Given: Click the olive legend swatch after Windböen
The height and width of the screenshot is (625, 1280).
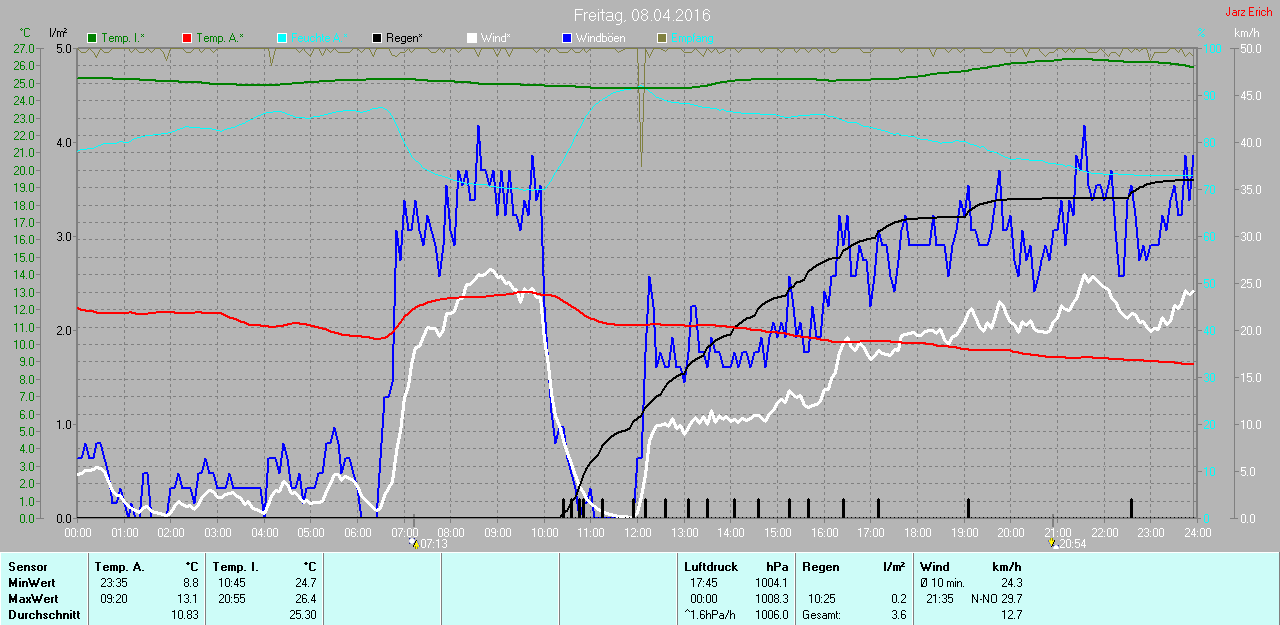Looking at the screenshot, I should [x=660, y=38].
